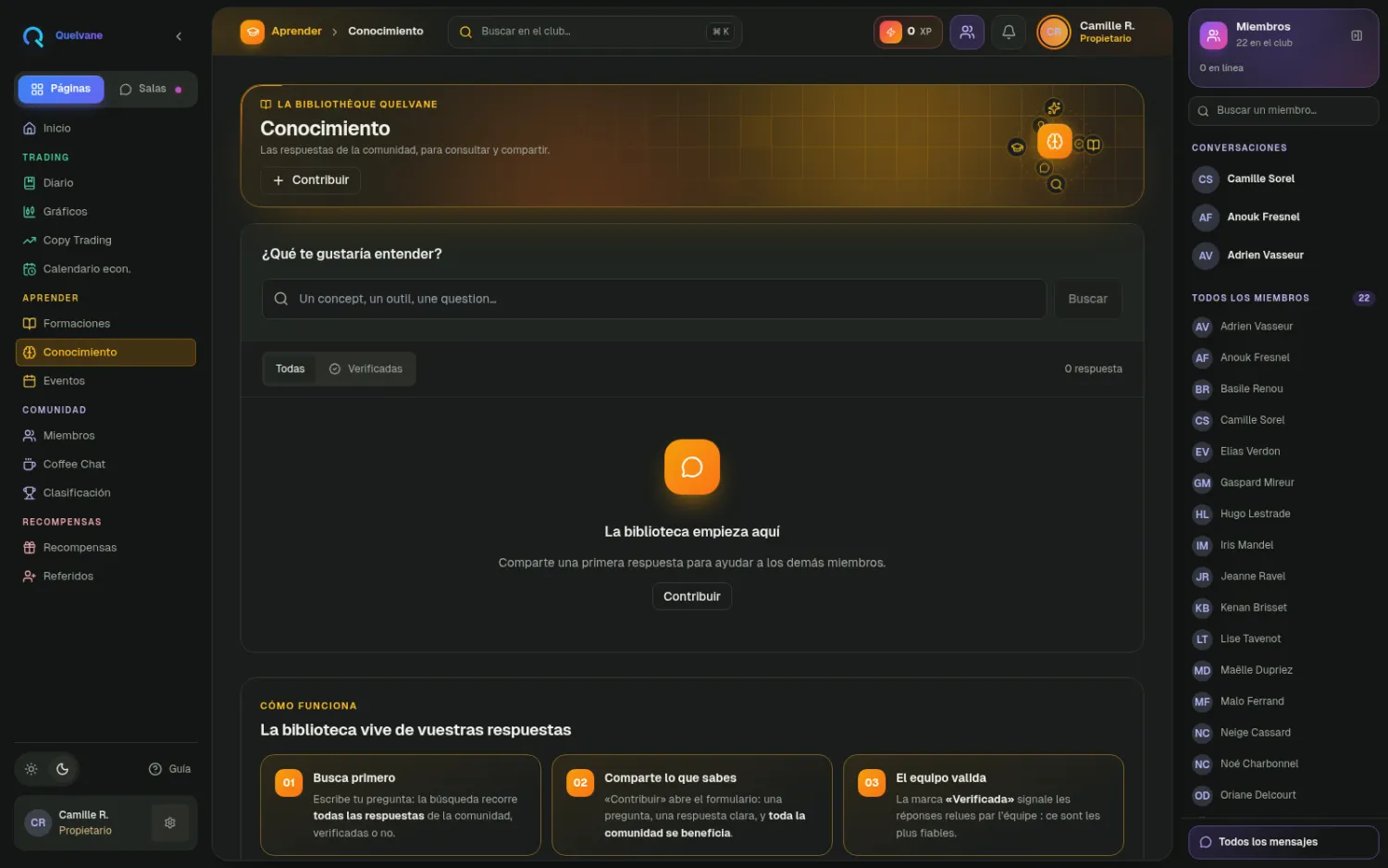This screenshot has height=868, width=1388.
Task: Select member Malo Ferrand
Action: 1283,701
